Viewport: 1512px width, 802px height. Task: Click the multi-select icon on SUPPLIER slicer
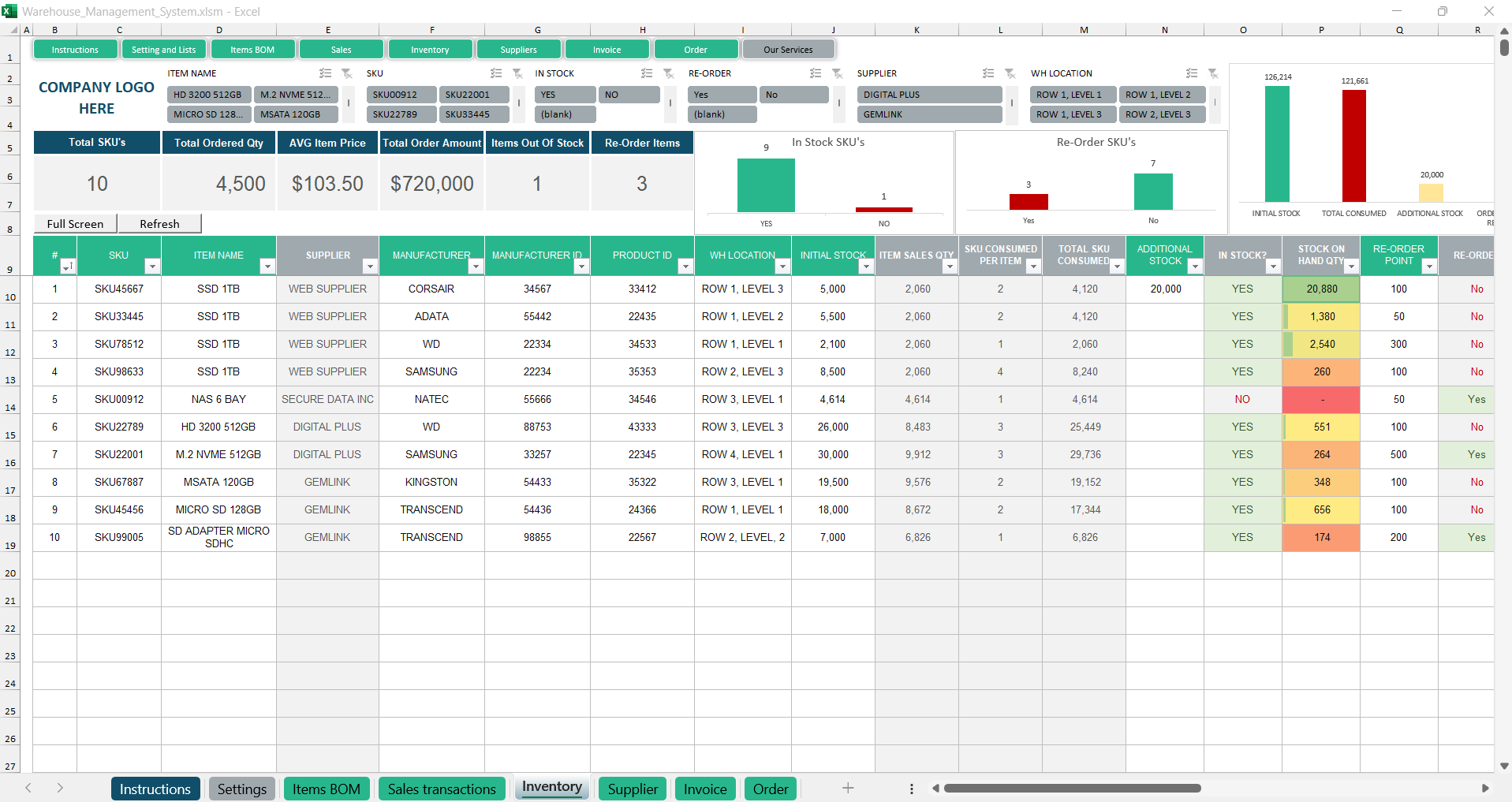coord(987,73)
